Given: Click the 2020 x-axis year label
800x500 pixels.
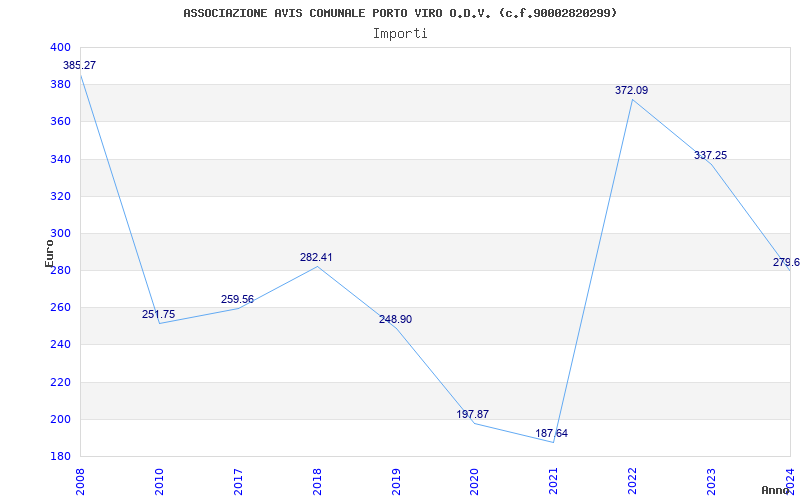Looking at the screenshot, I should (x=474, y=481).
